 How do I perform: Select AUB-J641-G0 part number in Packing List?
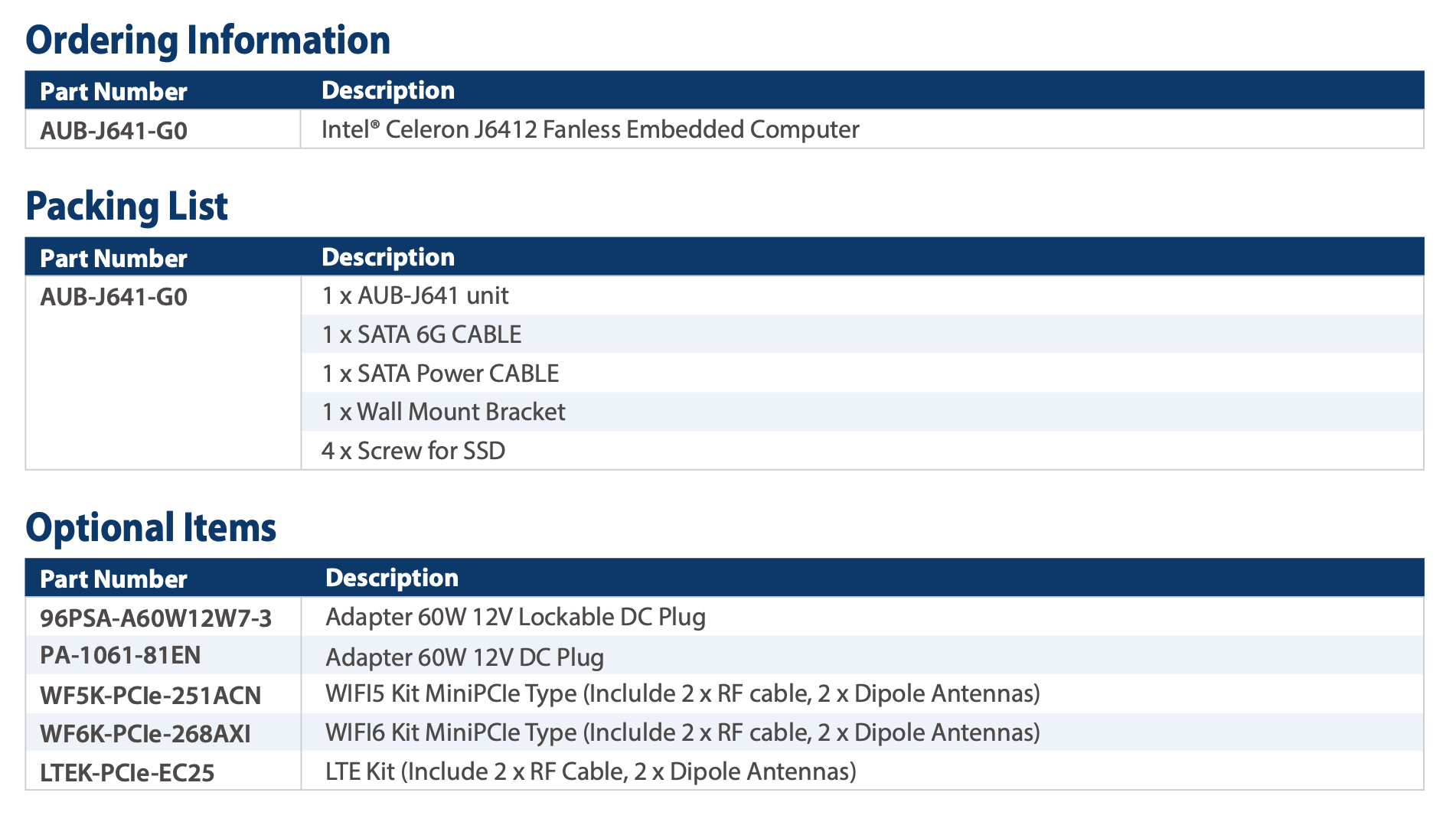point(113,297)
